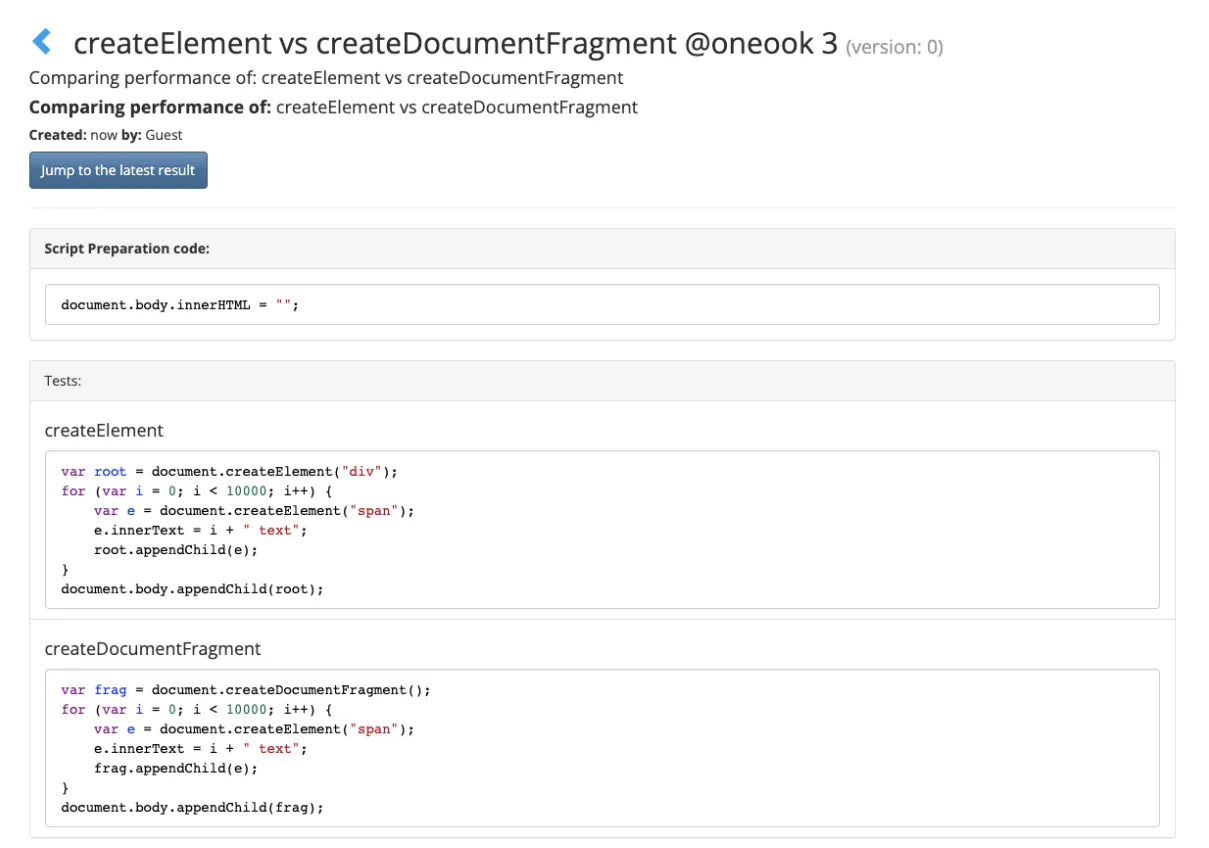Click the plain 'Comparing performance of:' description line
This screenshot has height=848, width=1209.
pos(326,78)
